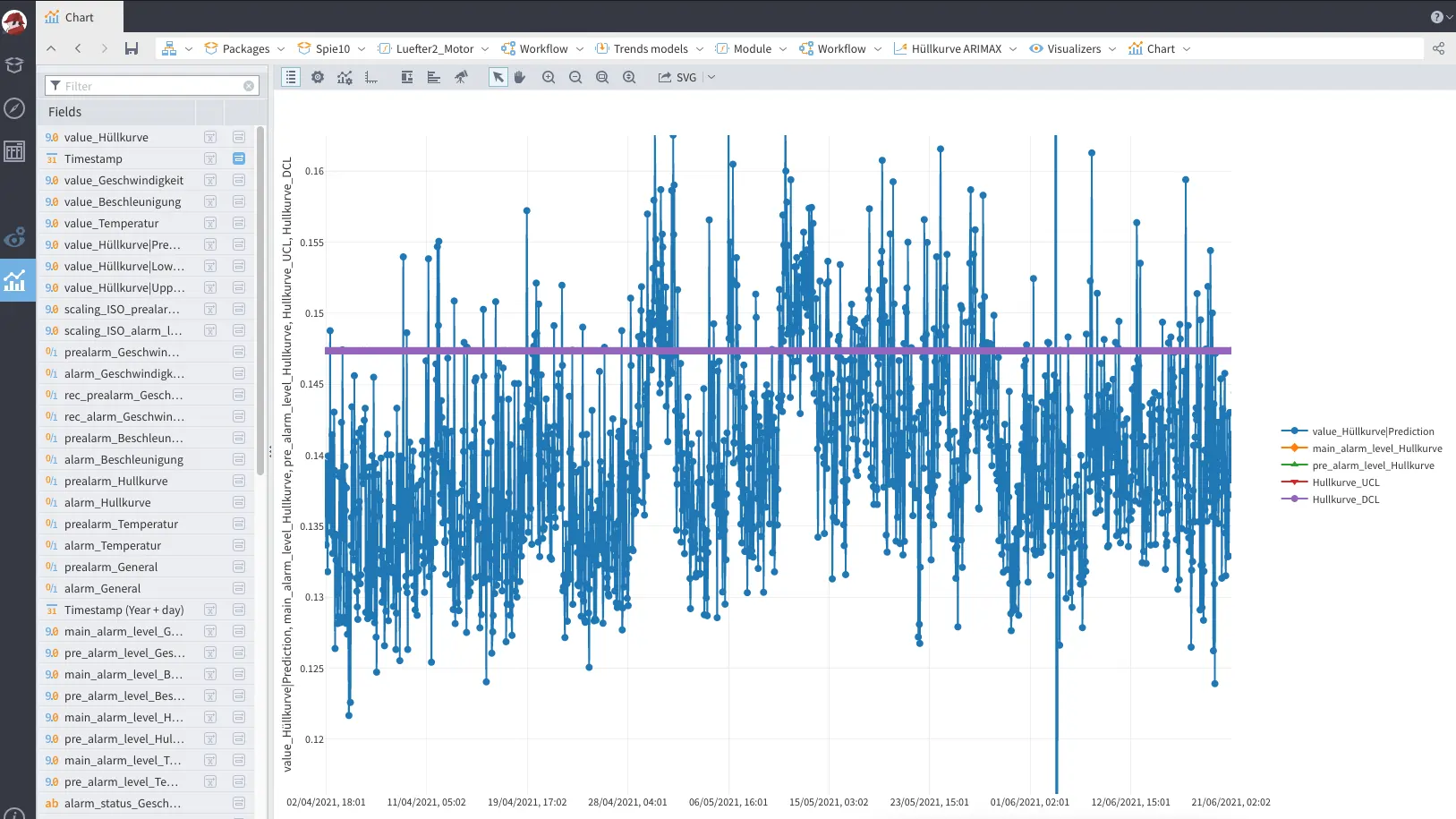The image size is (1456, 819).
Task: Toggle the list icon on alarm_General row
Action: point(239,588)
